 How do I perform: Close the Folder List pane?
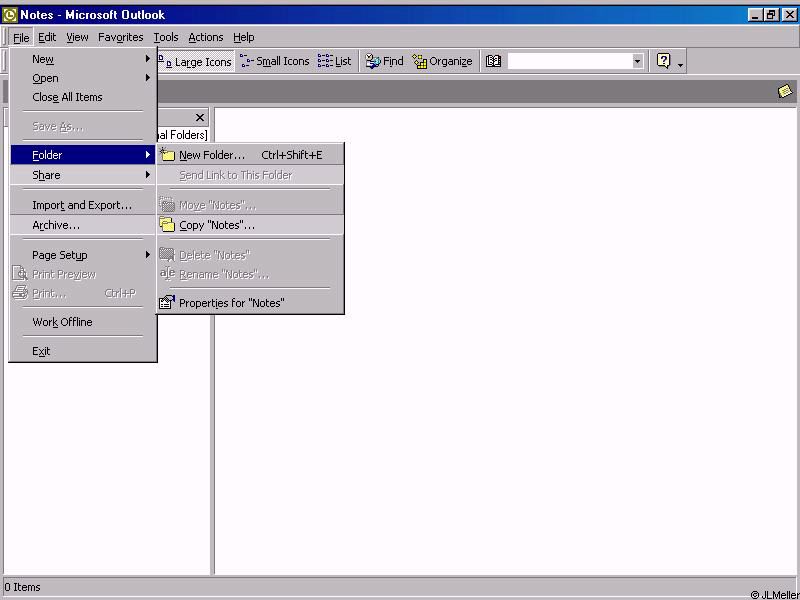[x=200, y=118]
